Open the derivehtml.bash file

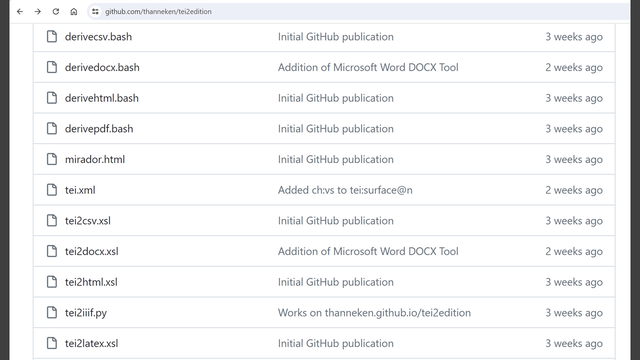102,98
